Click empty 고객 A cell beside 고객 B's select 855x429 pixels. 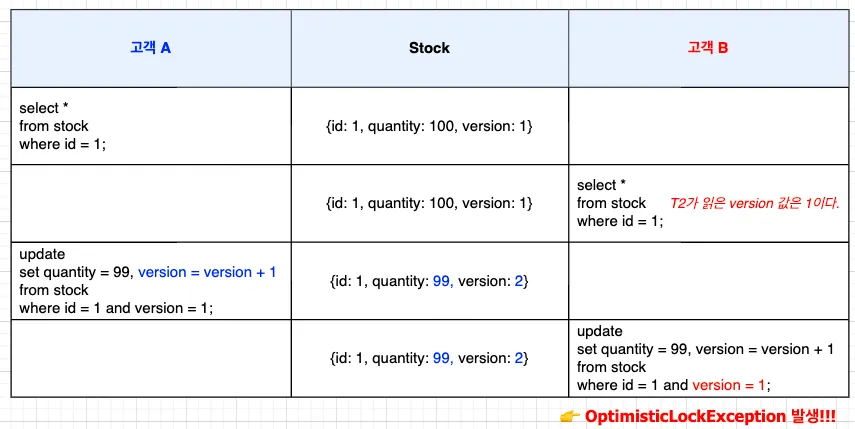pyautogui.click(x=151, y=203)
